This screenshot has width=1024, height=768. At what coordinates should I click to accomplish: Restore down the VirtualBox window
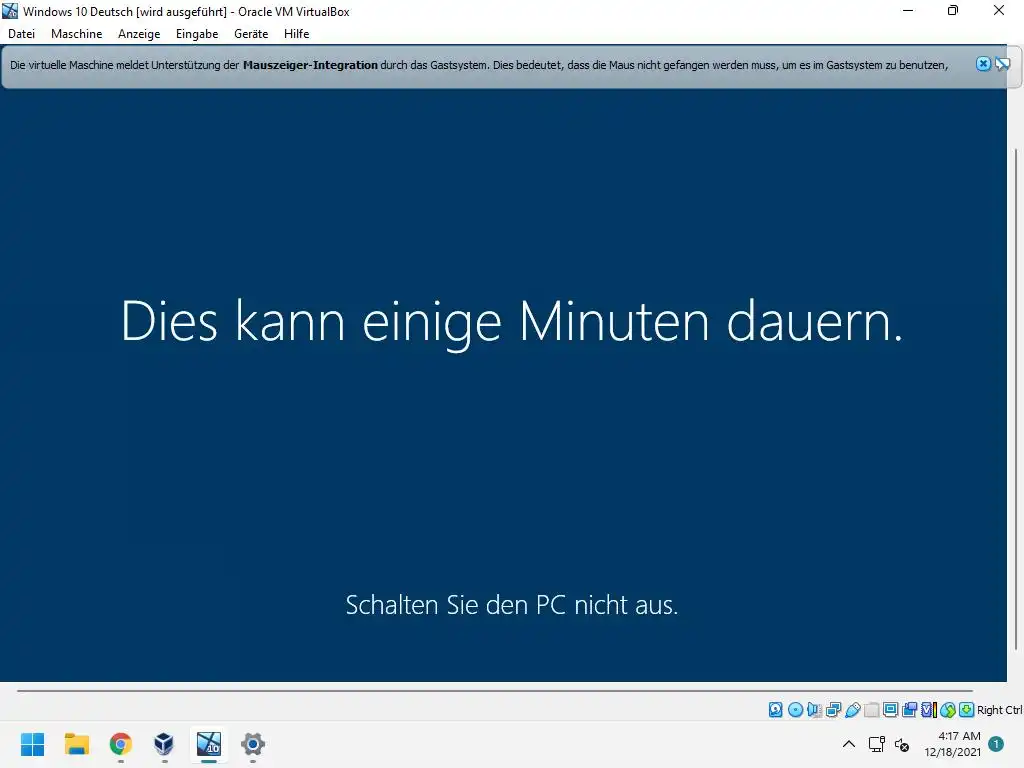pos(953,11)
